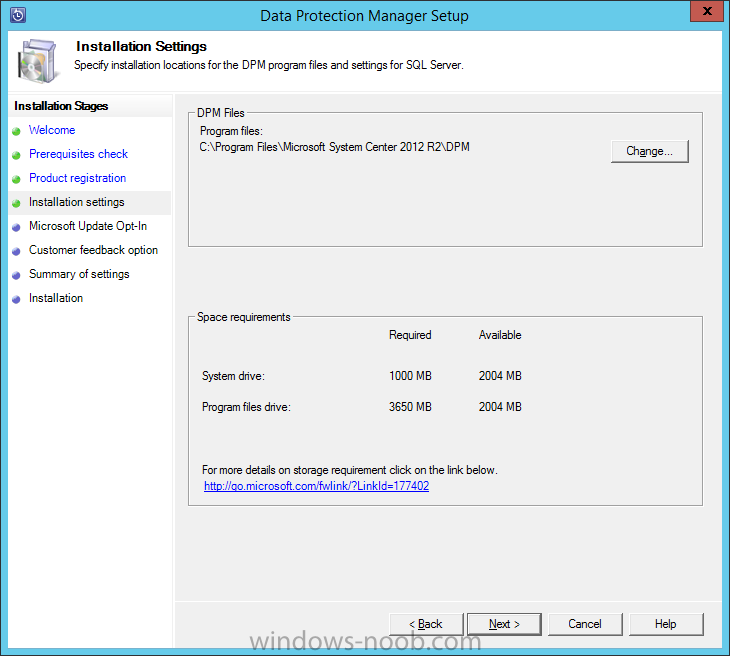Image resolution: width=730 pixels, height=656 pixels.
Task: Select the Microsoft Update Opt-In stage
Action: coord(88,226)
